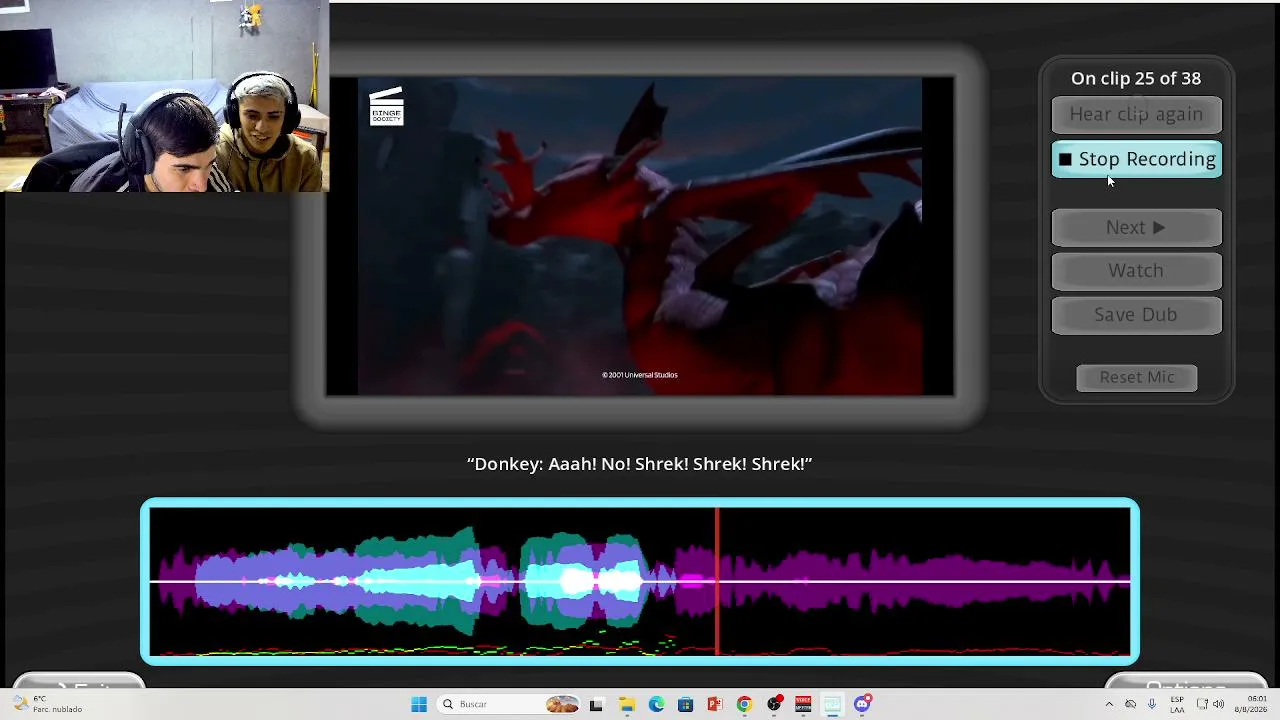Image resolution: width=1280 pixels, height=720 pixels.
Task: Click the "On clip 25 of 38" counter
Action: 1136,78
